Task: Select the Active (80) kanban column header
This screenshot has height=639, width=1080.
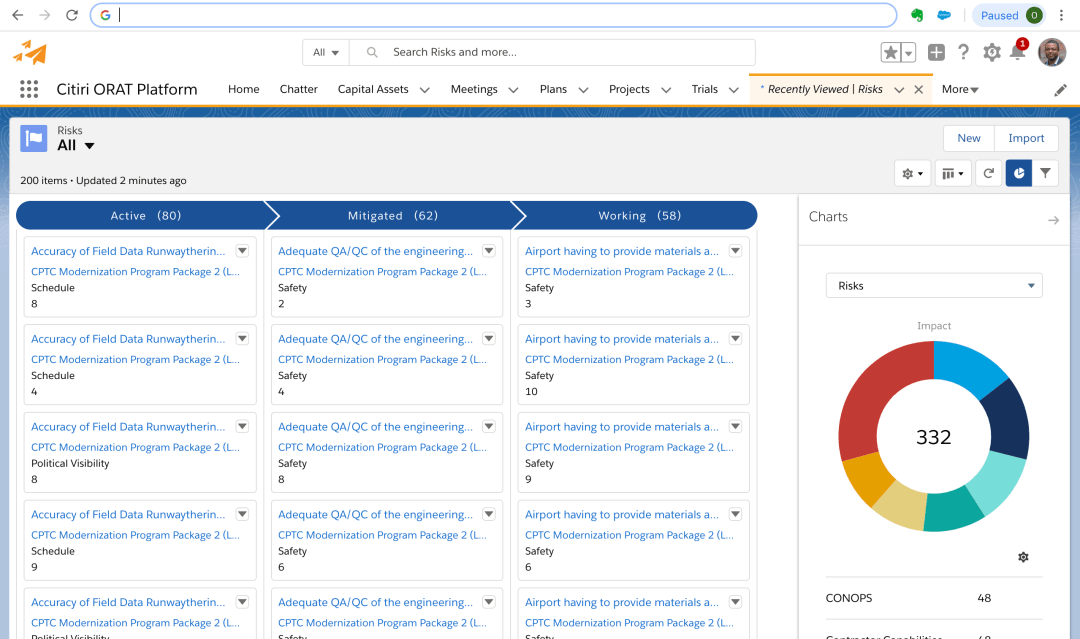Action: (145, 216)
